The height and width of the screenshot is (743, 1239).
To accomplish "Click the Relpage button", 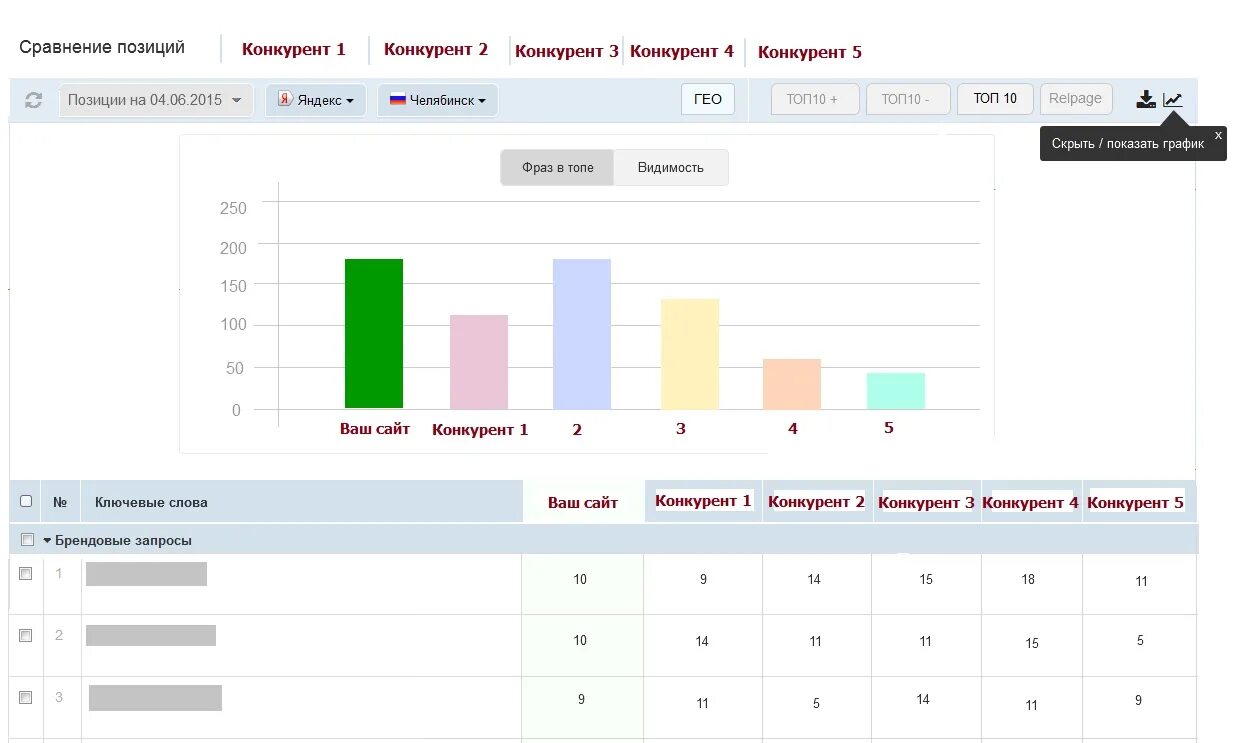I will (1076, 99).
